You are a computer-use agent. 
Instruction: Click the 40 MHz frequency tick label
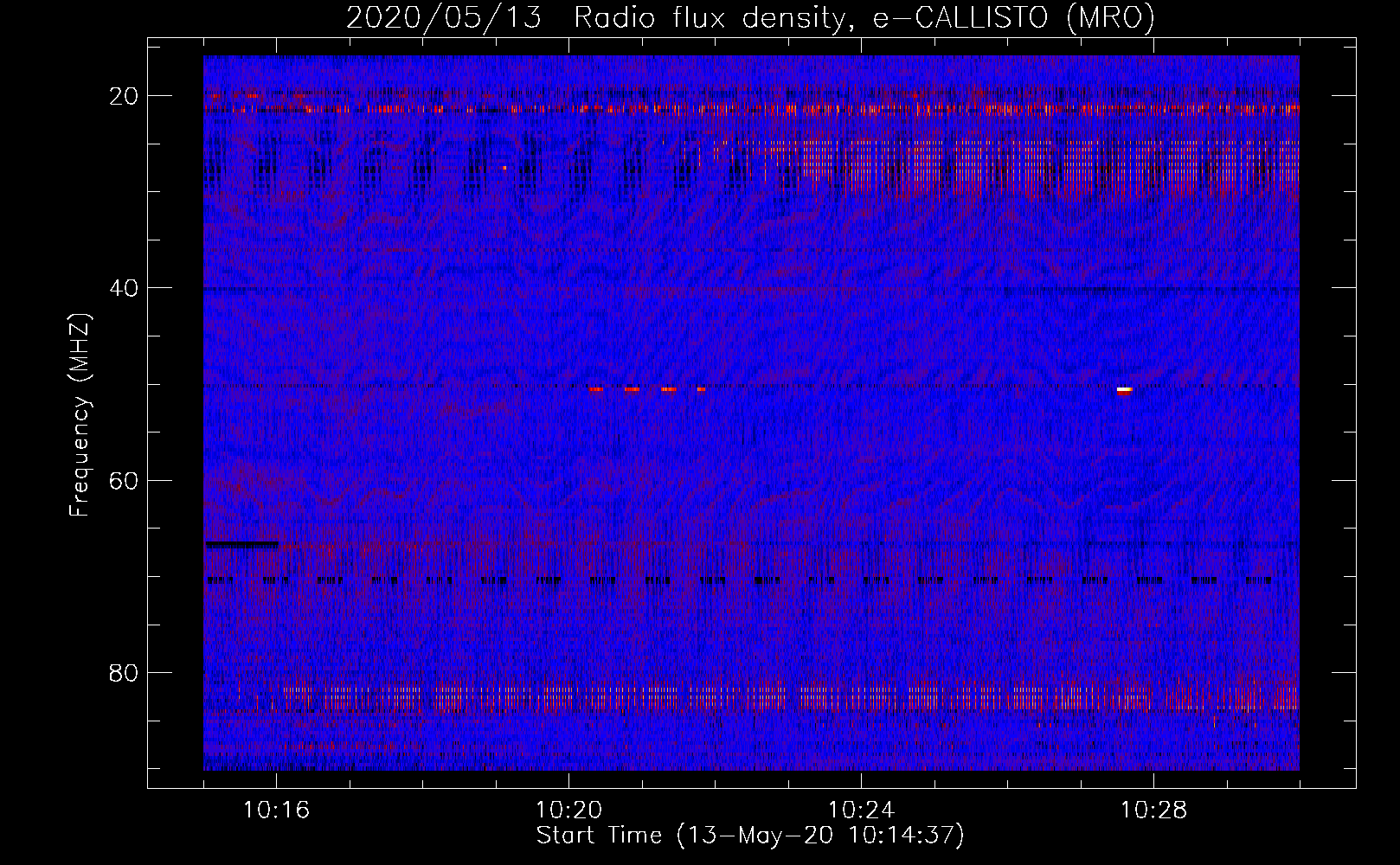[124, 288]
